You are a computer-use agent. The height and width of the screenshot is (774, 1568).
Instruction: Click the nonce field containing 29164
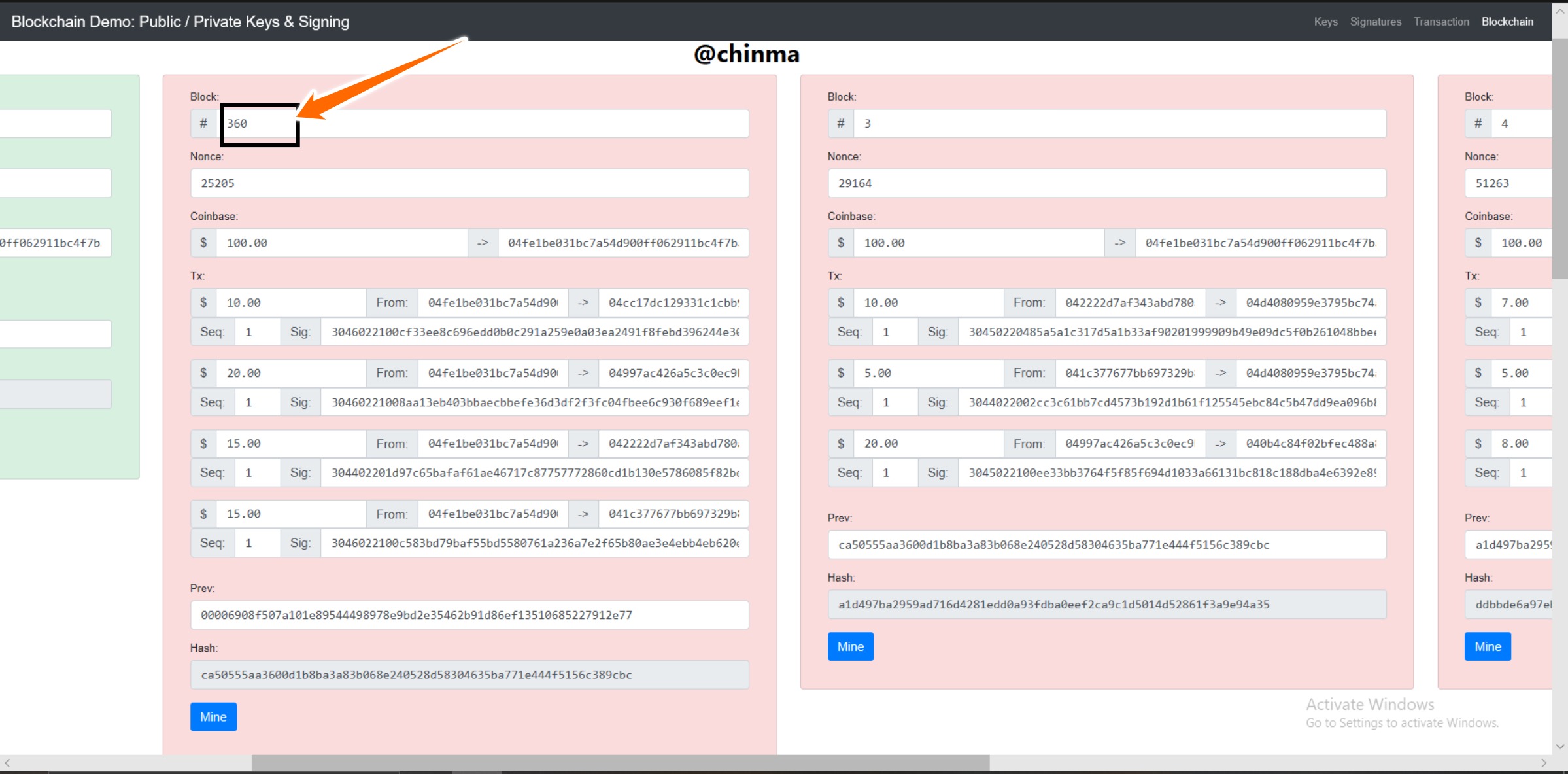pos(1106,183)
